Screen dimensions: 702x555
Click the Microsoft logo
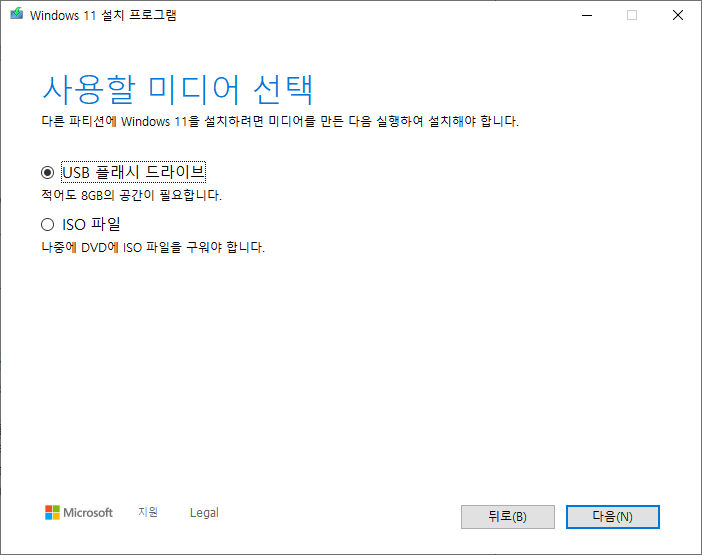79,512
